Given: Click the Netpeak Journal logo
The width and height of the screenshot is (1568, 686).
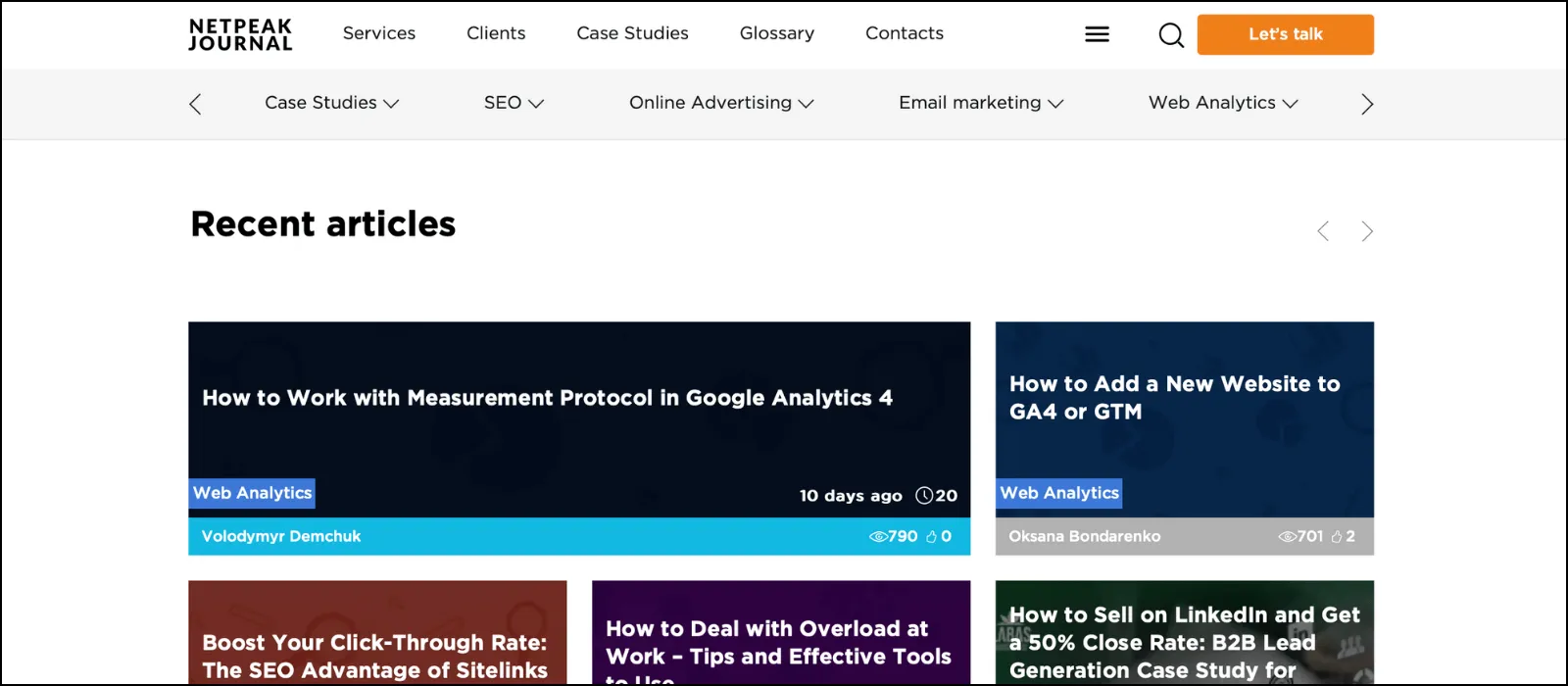Looking at the screenshot, I should point(240,34).
